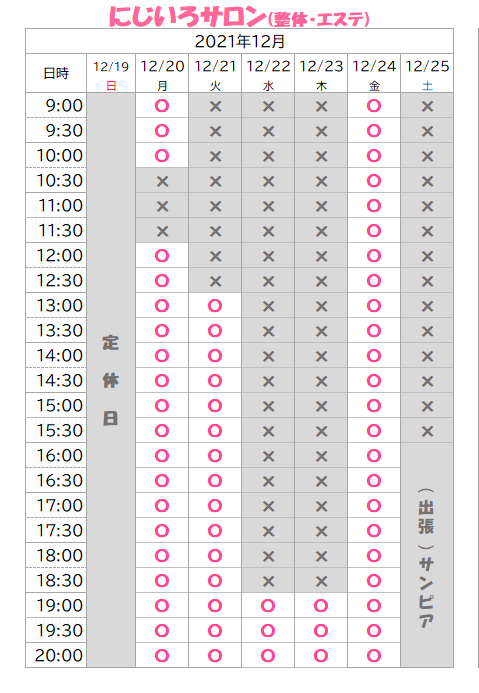Image resolution: width=479 pixels, height=693 pixels.
Task: Select the 18:30 circle on Tuesday 12/21
Action: point(215,580)
